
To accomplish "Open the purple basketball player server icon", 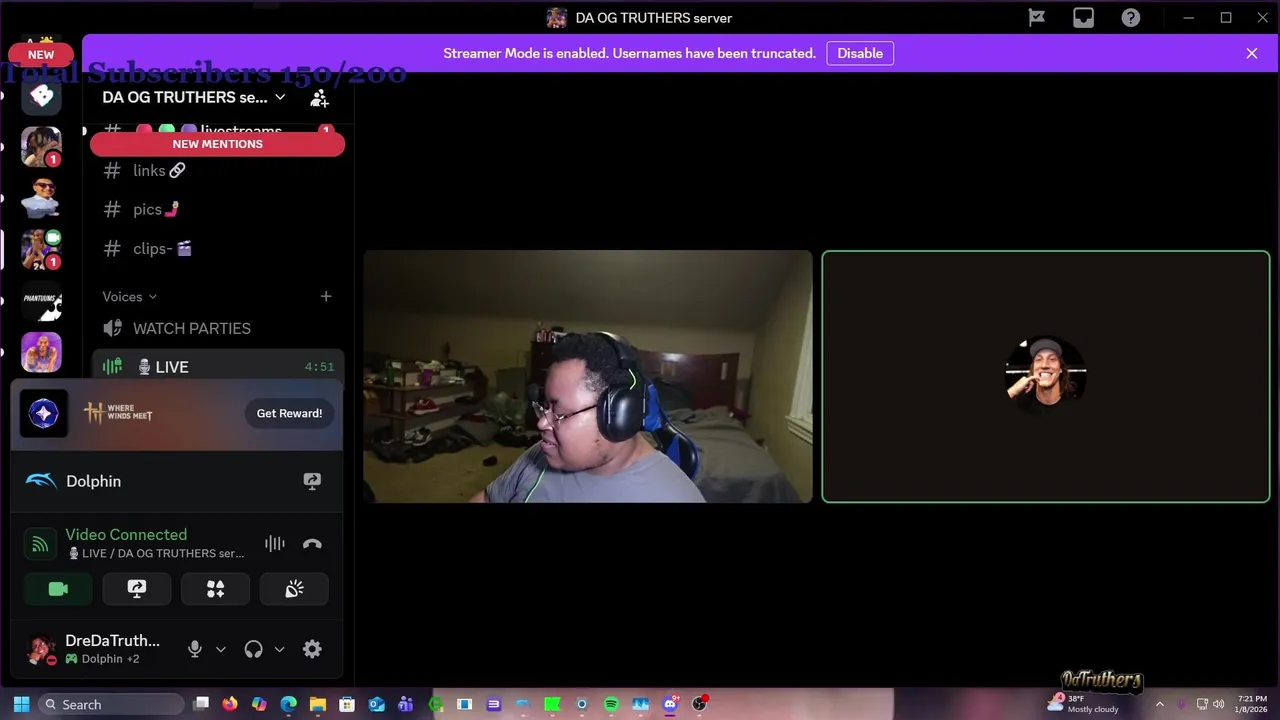I will pos(42,352).
